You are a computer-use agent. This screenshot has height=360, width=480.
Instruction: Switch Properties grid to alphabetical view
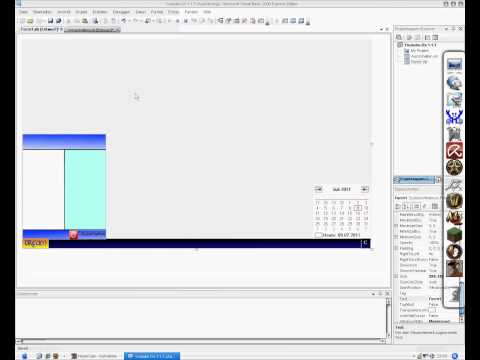coord(407,207)
